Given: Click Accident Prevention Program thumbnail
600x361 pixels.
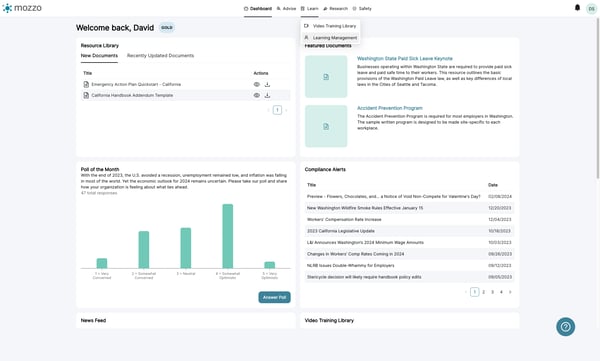Looking at the screenshot, I should 326,126.
